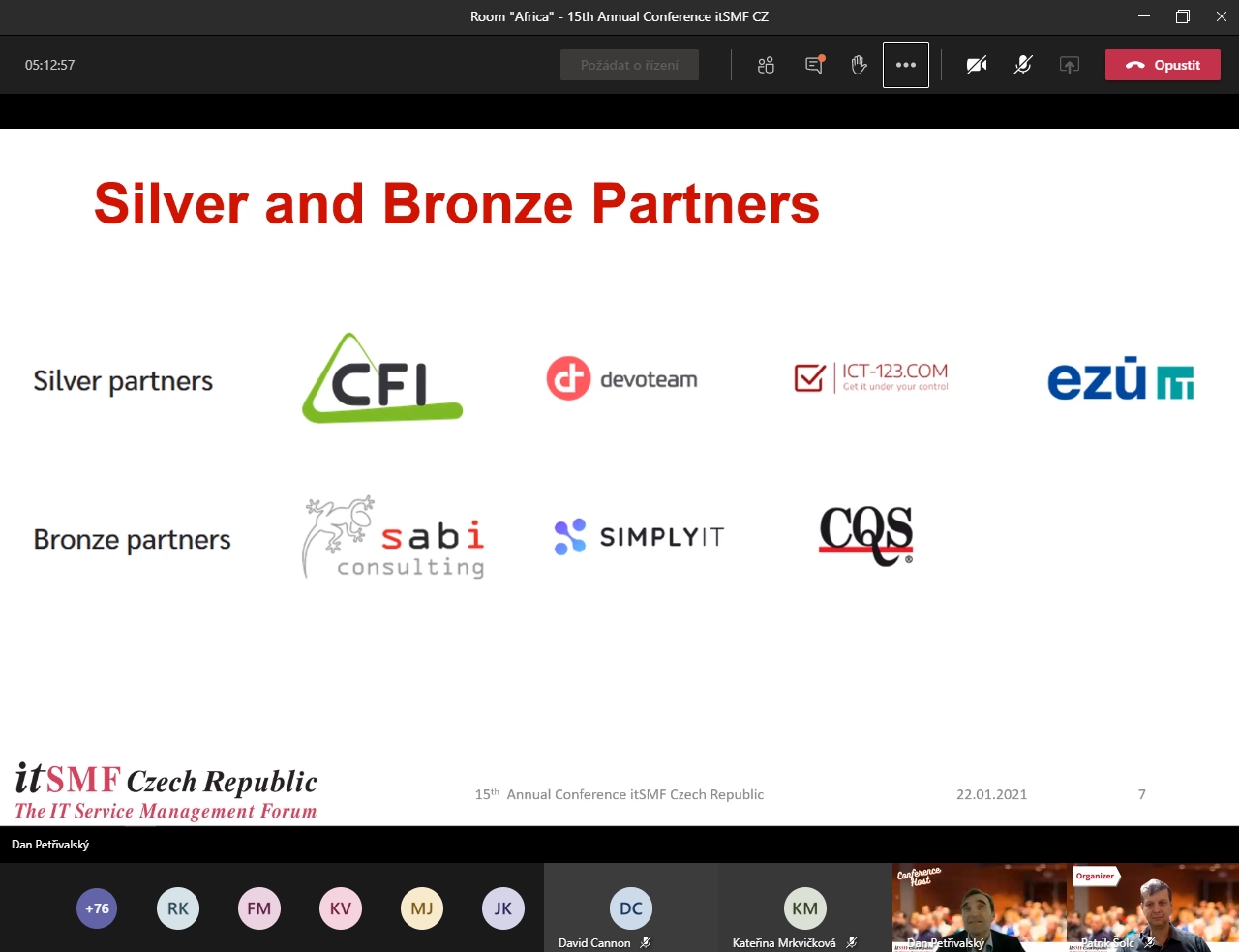Viewport: 1239px width, 952px height.
Task: Click the SIMPLYIT logo
Action: (x=639, y=536)
